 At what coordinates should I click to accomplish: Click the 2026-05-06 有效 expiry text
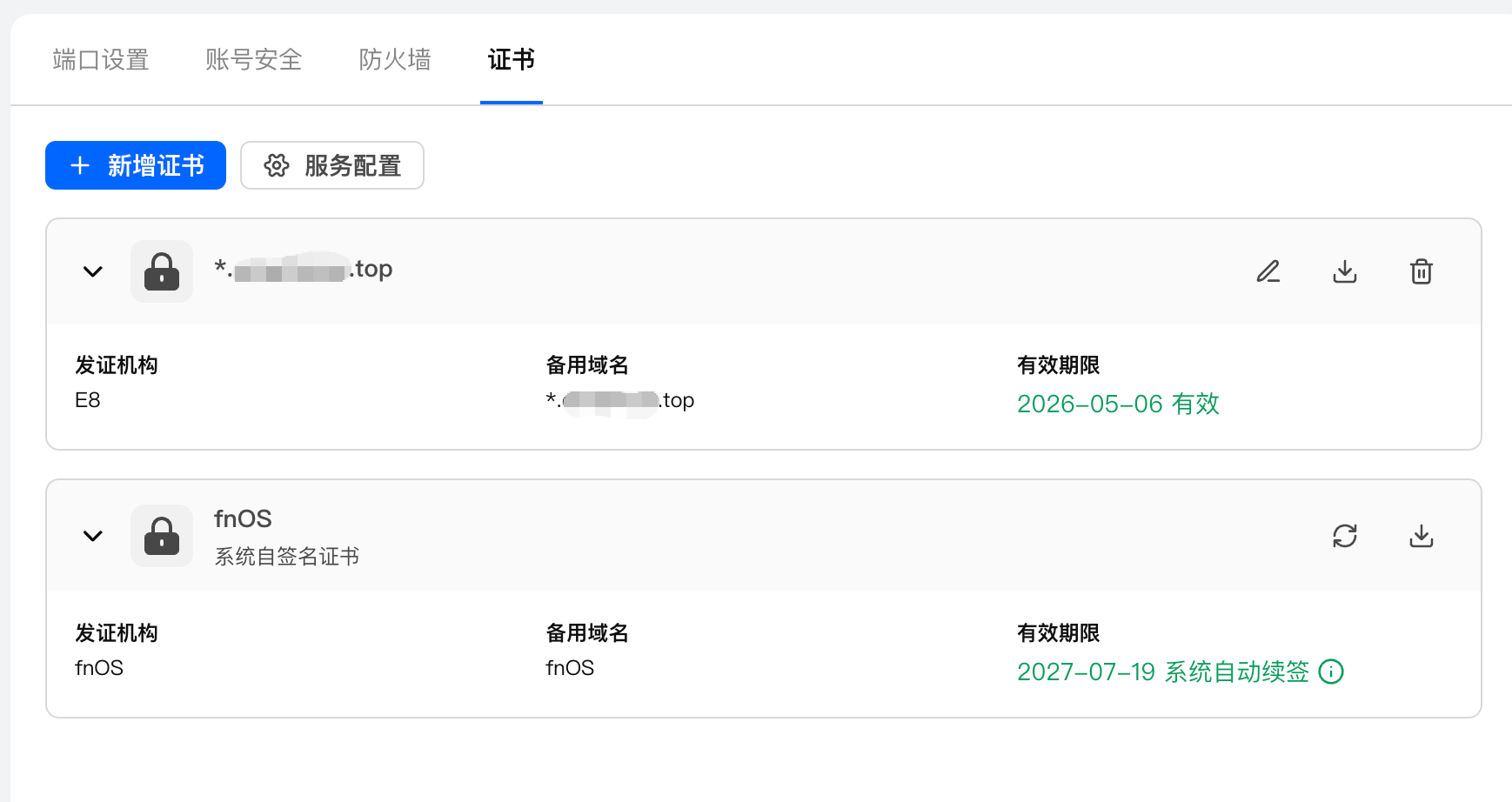click(1118, 404)
